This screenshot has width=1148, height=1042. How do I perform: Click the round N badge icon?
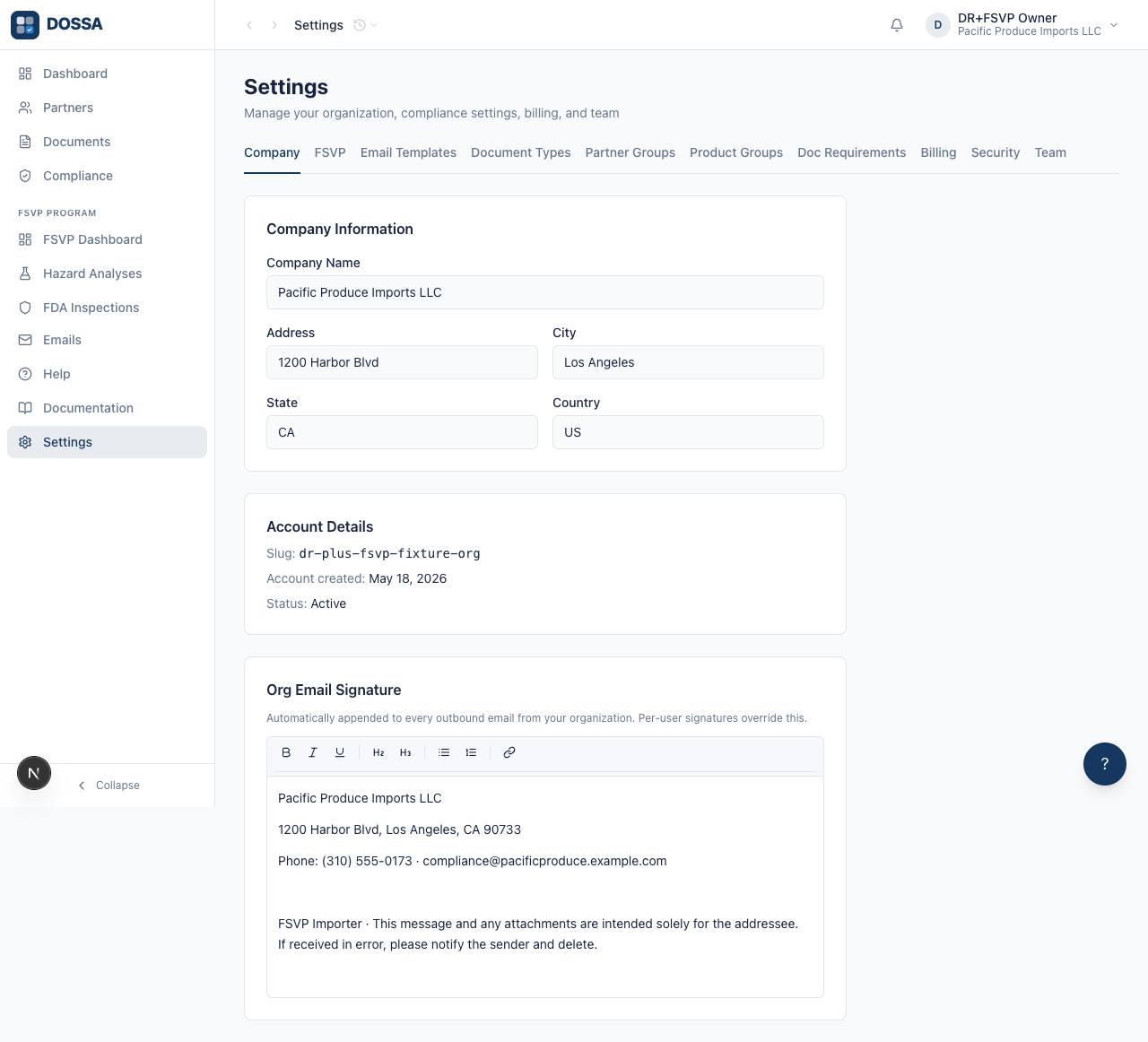34,773
